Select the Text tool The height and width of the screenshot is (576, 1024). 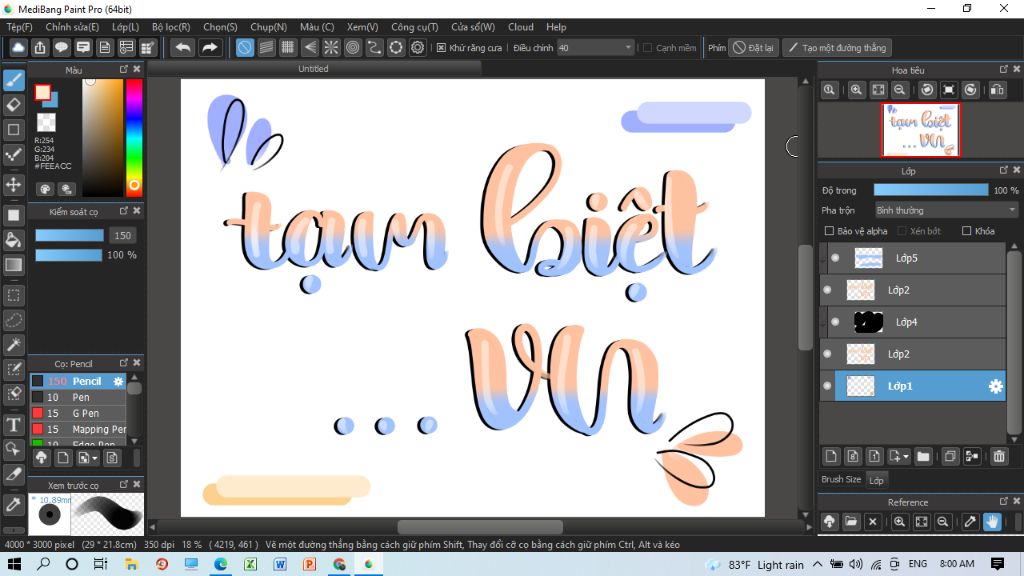click(x=14, y=424)
